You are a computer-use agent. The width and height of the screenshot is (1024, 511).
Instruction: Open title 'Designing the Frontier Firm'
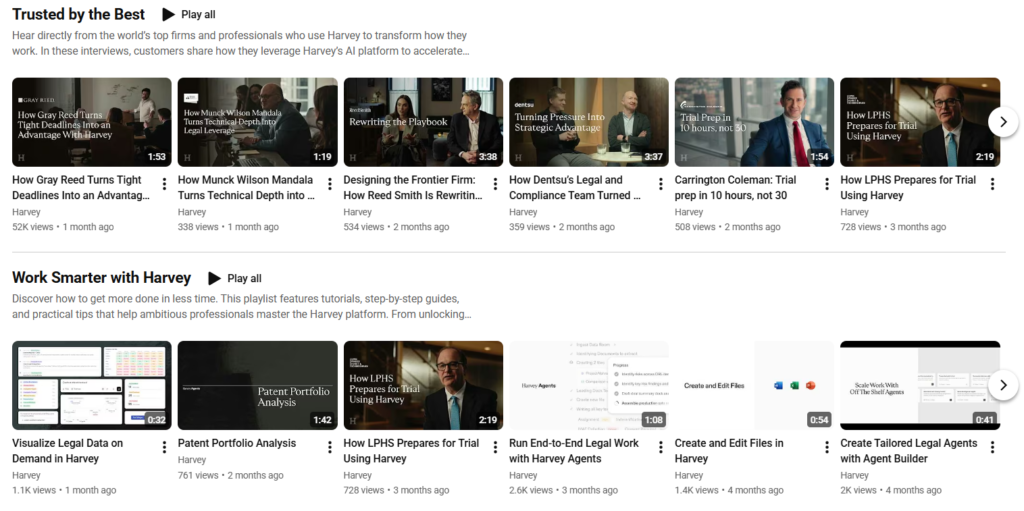(x=413, y=188)
